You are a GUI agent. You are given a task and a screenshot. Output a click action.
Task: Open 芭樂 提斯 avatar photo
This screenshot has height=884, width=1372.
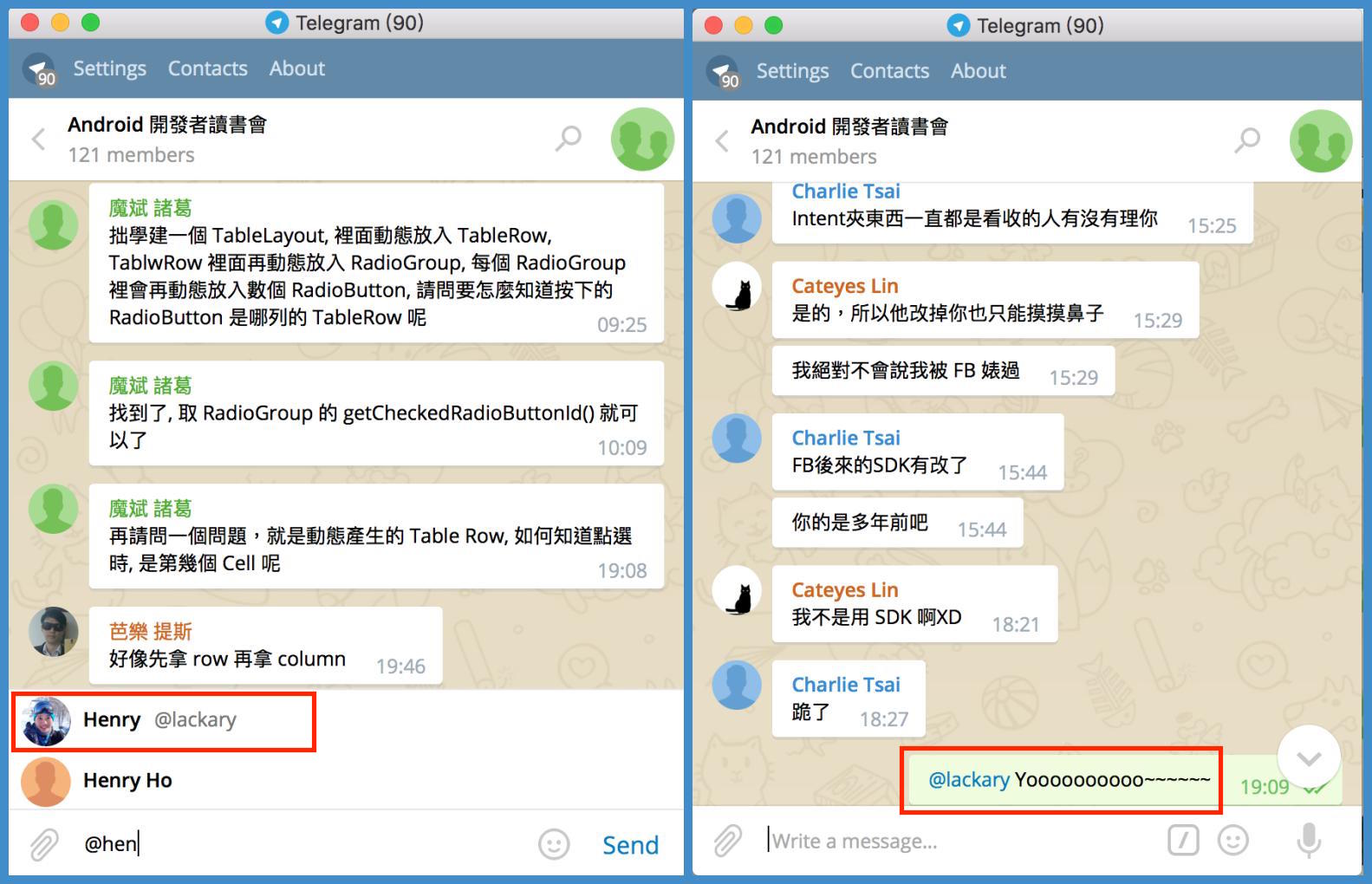(54, 632)
